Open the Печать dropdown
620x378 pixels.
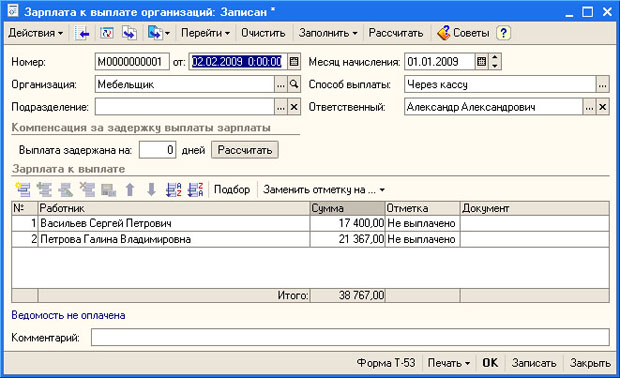449,363
